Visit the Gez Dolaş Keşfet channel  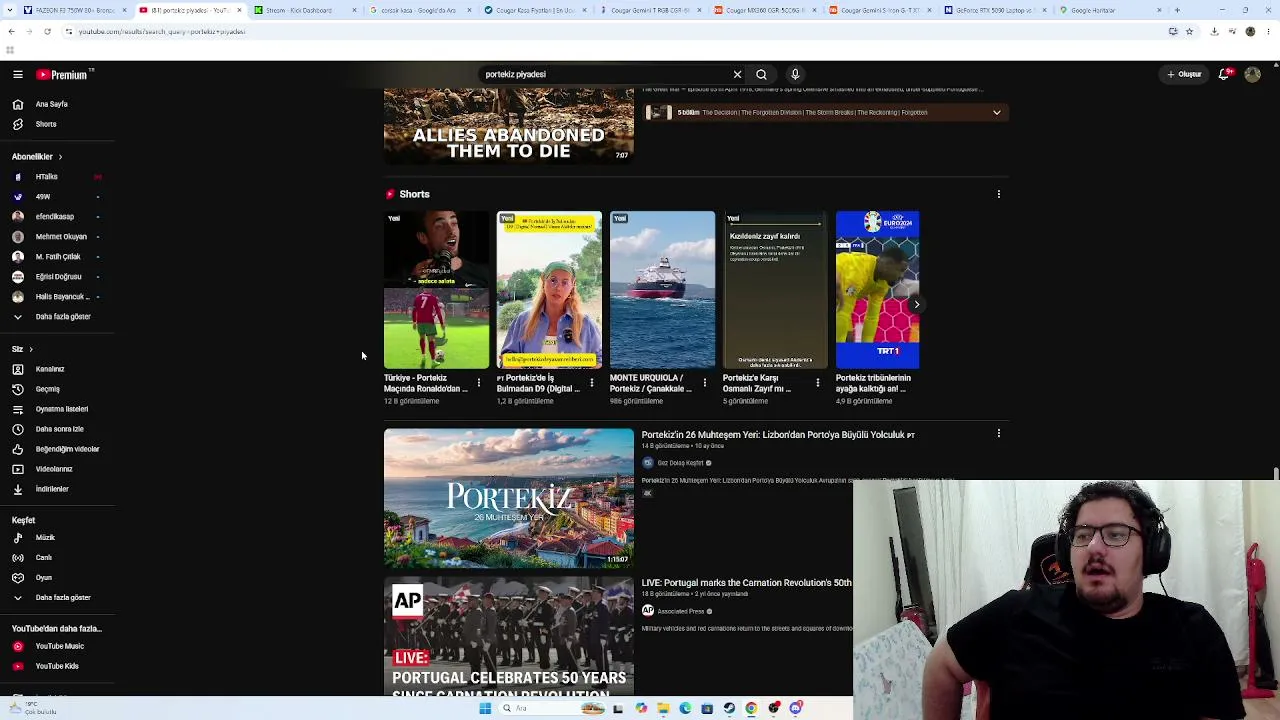click(x=680, y=463)
